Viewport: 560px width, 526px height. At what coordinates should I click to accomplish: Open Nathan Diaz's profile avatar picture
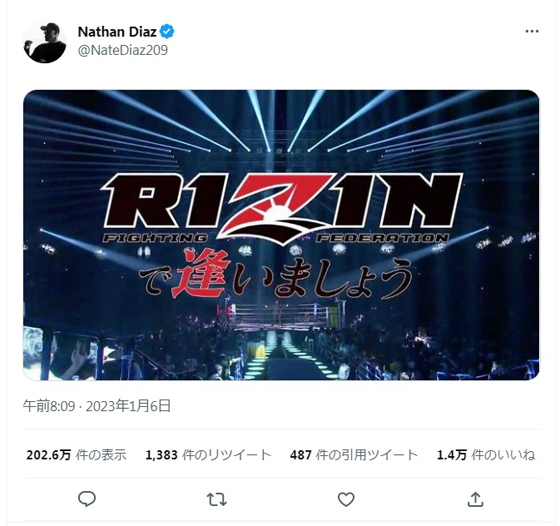point(45,41)
